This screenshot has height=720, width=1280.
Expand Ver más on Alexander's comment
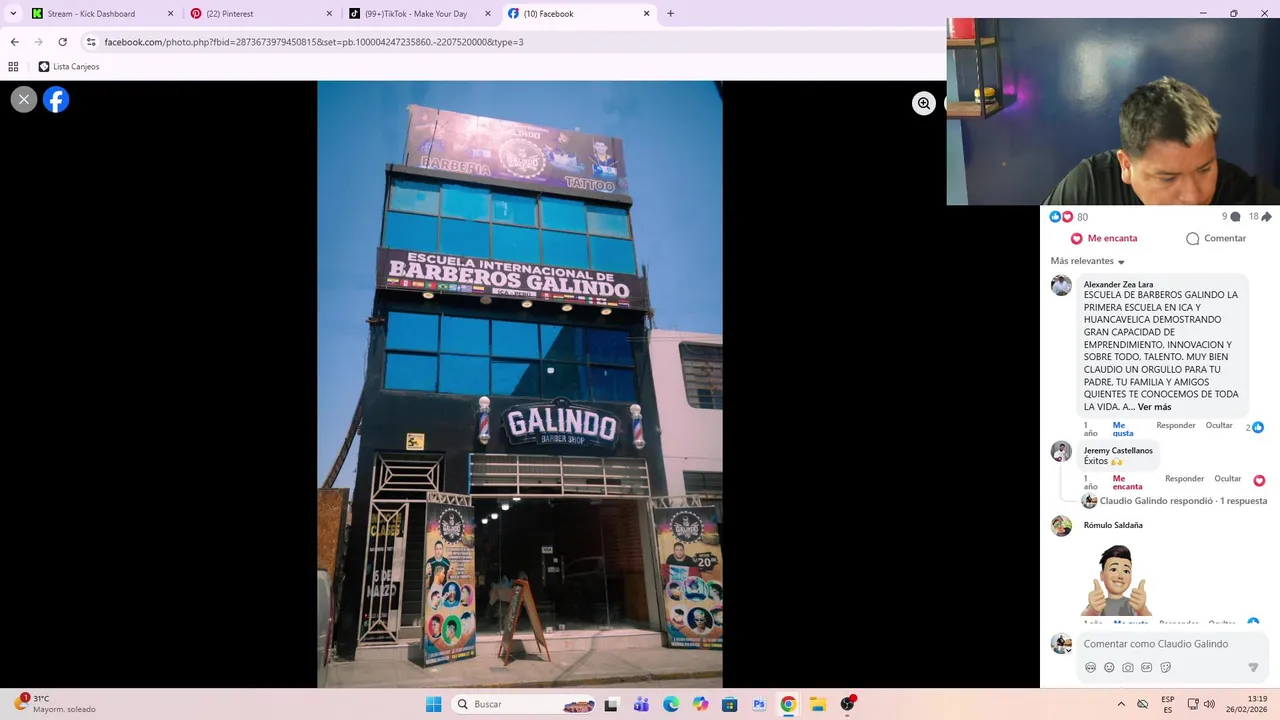click(x=1154, y=407)
